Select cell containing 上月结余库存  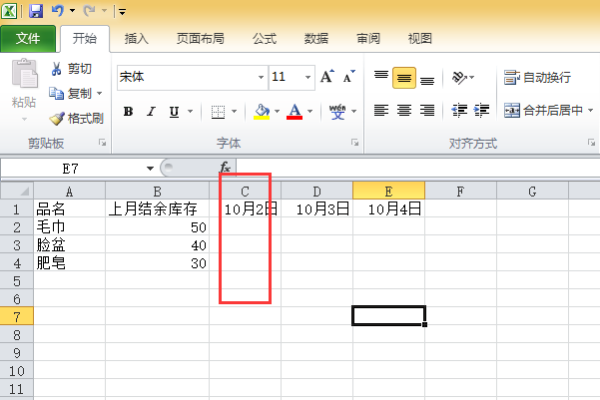point(157,209)
